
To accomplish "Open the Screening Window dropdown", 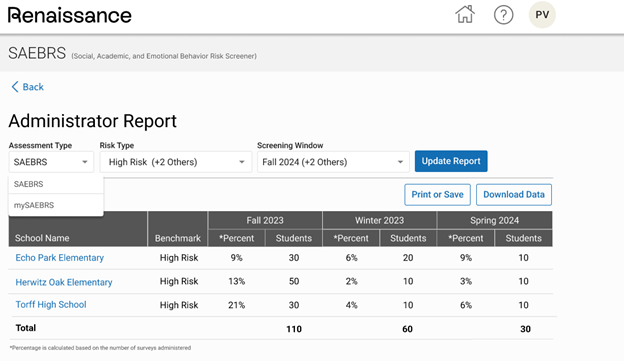I will (x=333, y=162).
